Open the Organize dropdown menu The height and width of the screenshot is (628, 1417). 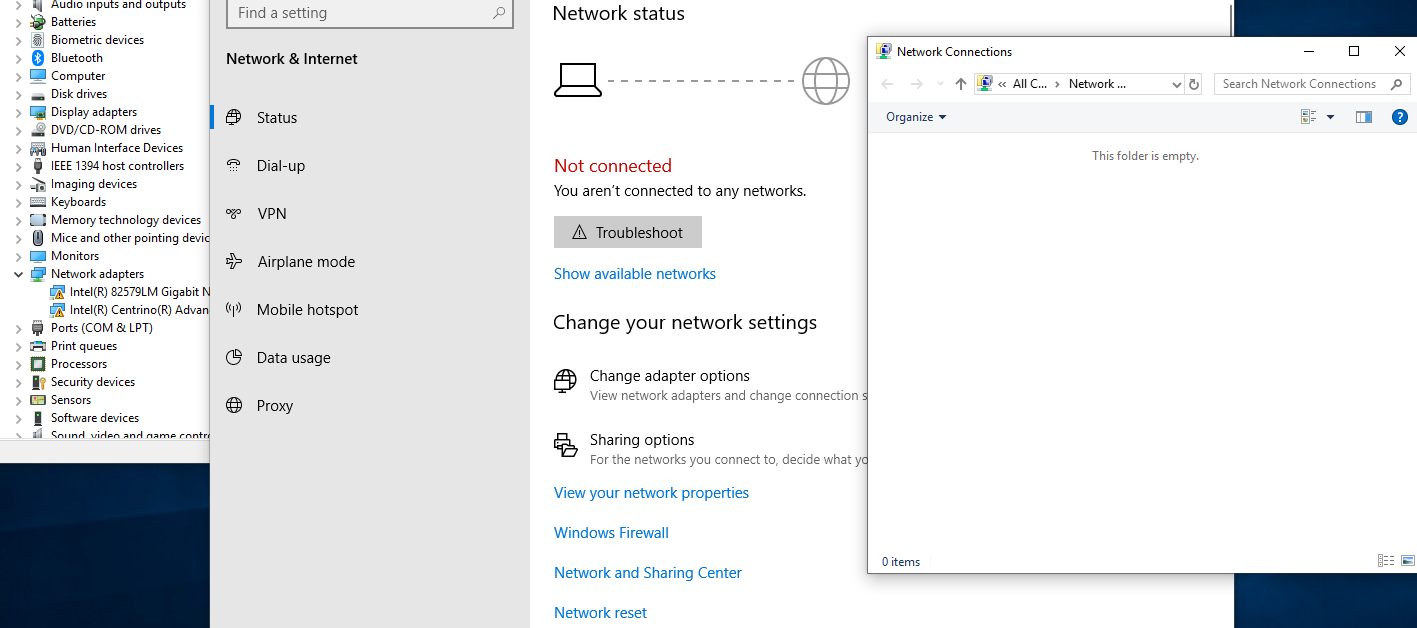pyautogui.click(x=916, y=117)
